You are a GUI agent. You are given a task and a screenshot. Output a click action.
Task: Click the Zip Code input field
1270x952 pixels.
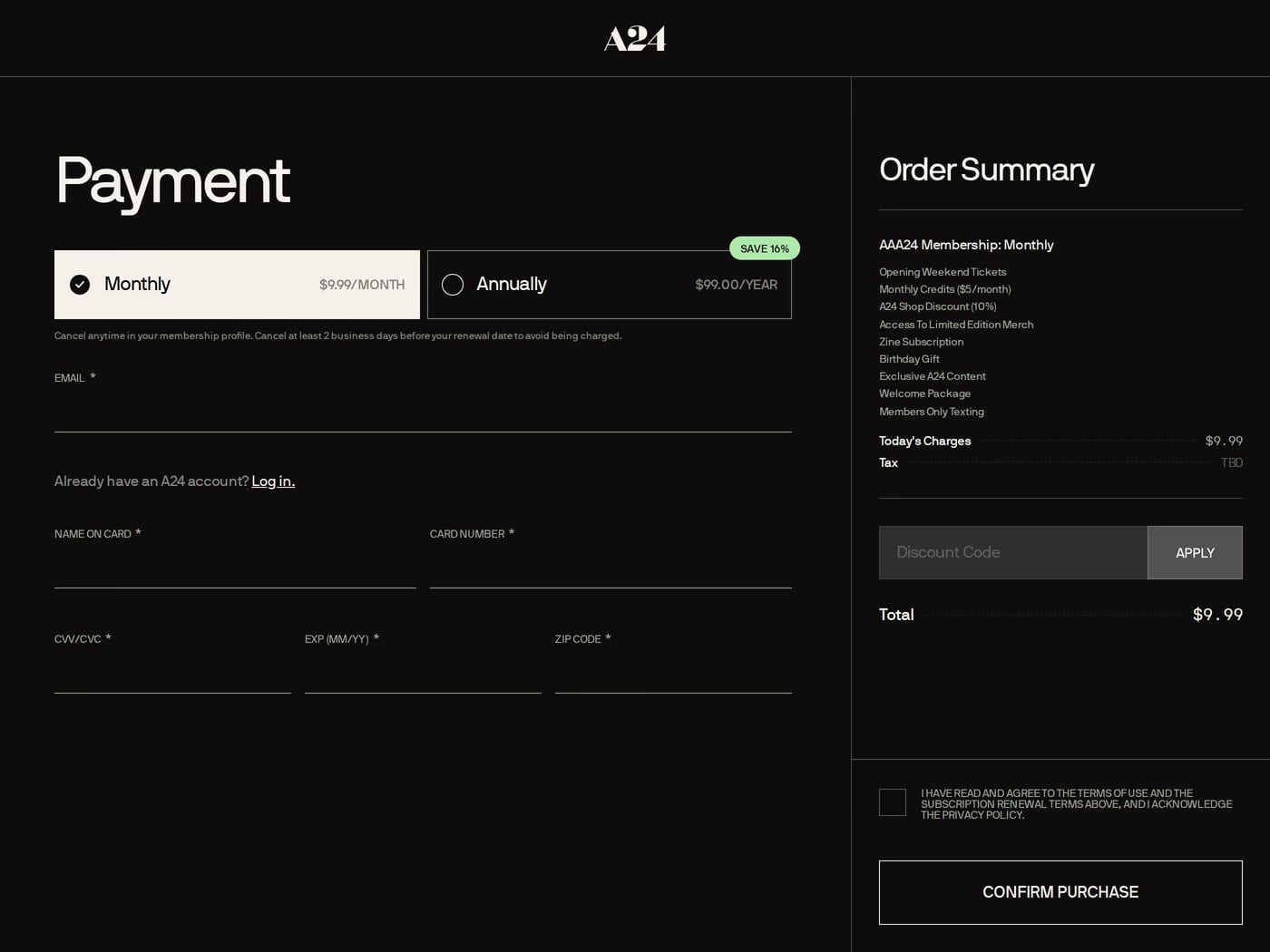(673, 674)
